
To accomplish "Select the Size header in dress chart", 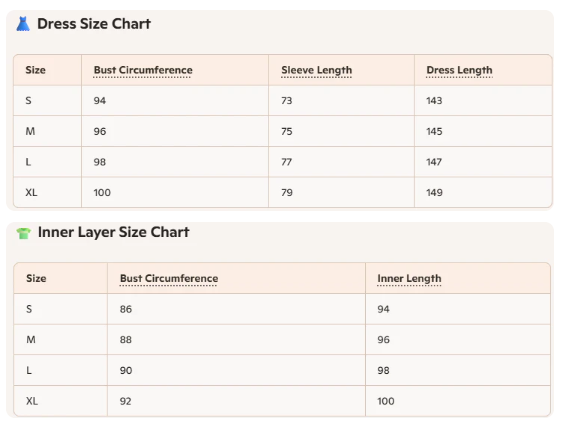I will 35,70.
